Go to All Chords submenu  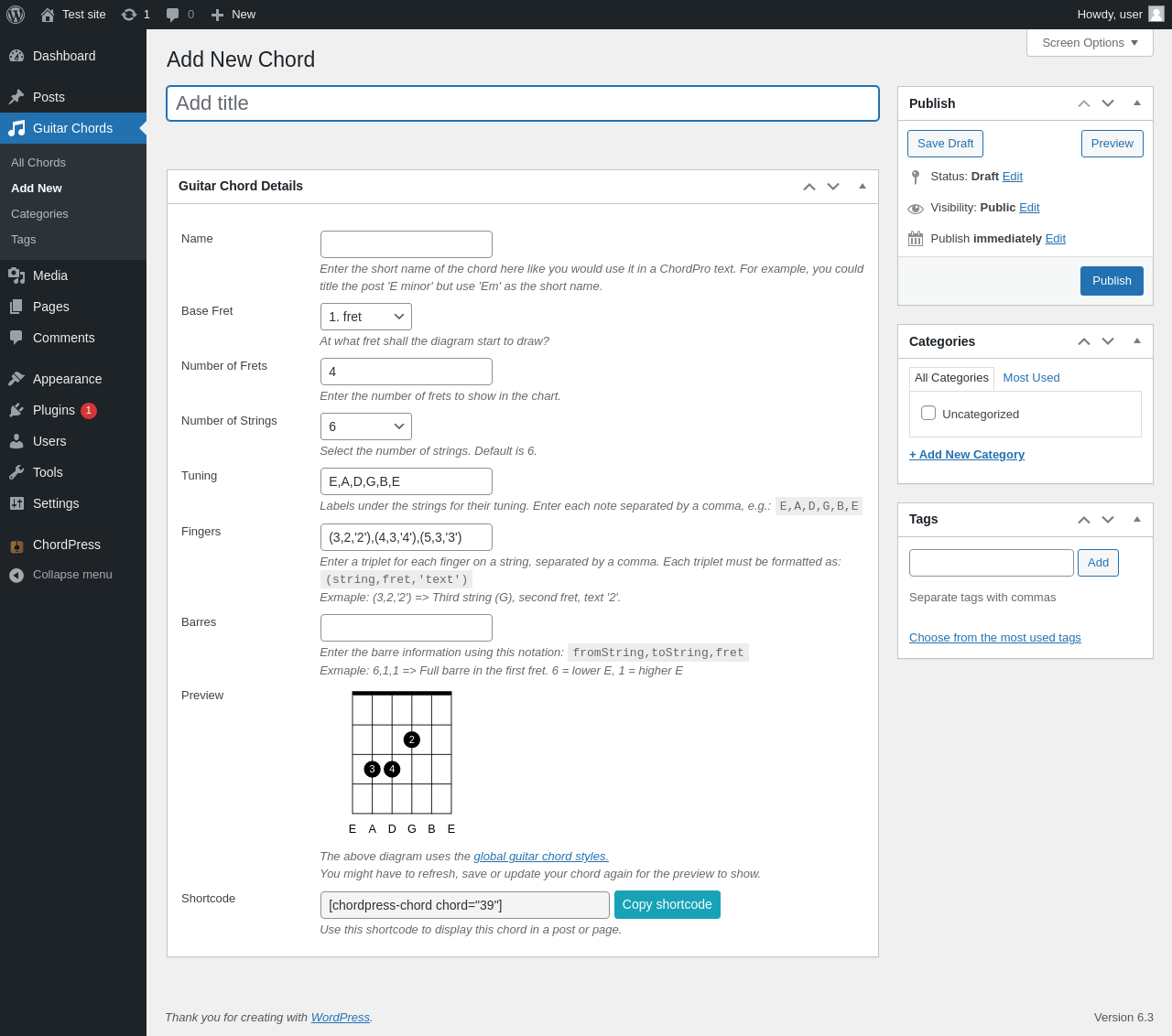[38, 162]
